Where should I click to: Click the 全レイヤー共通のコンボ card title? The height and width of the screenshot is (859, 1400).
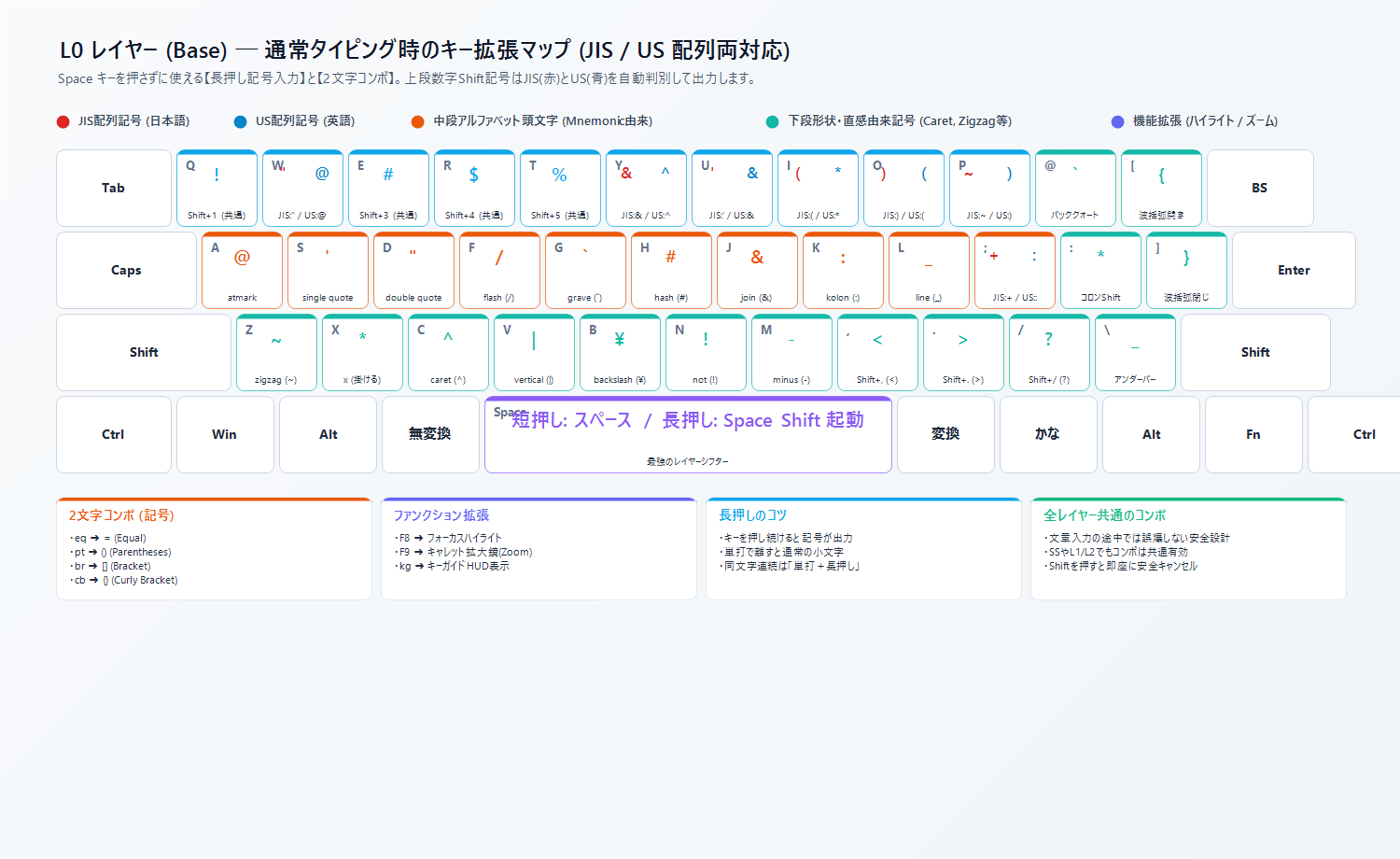1104,515
